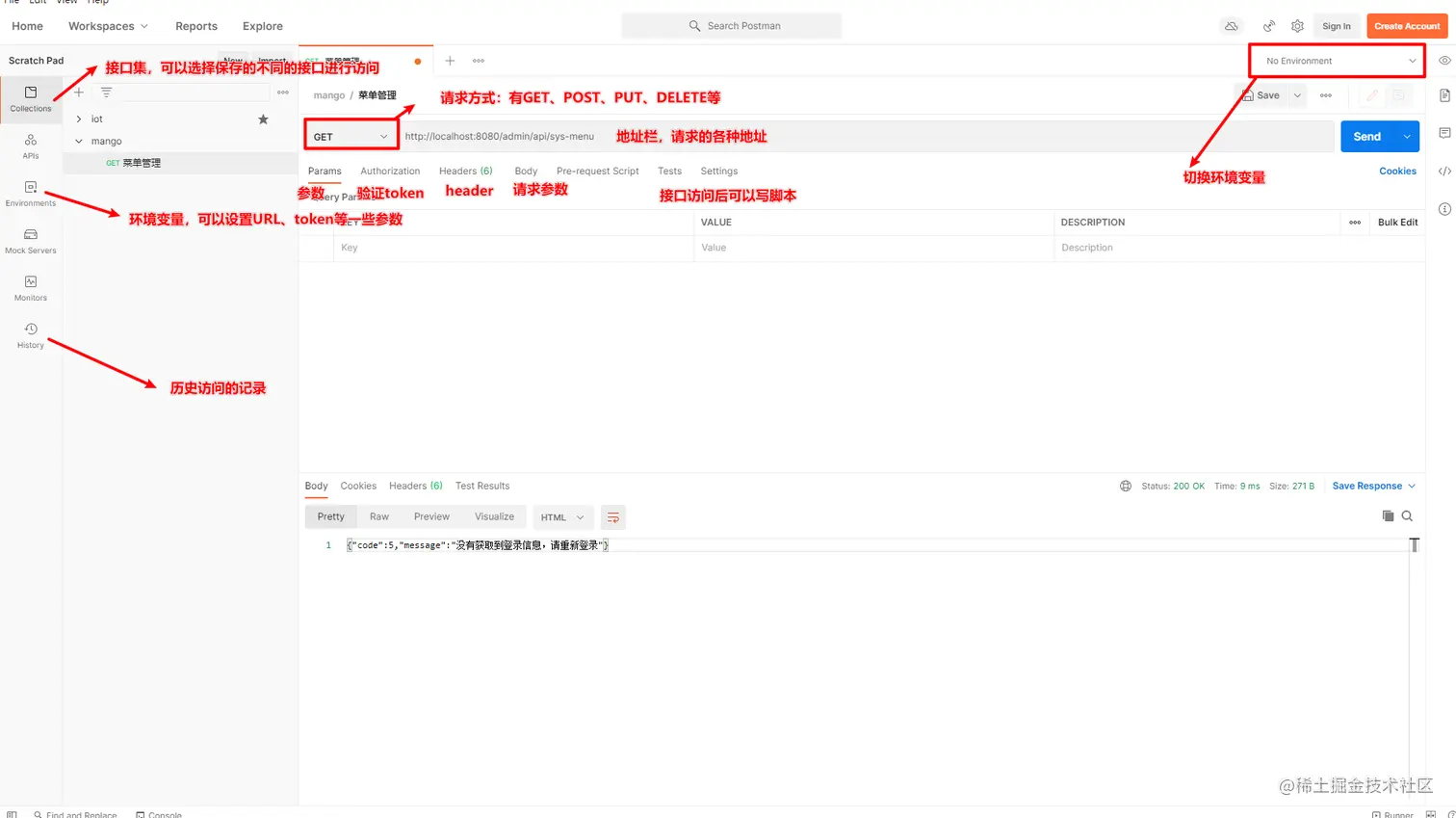The height and width of the screenshot is (818, 1456).
Task: Click the filter icon in collections sidebar
Action: tap(106, 92)
